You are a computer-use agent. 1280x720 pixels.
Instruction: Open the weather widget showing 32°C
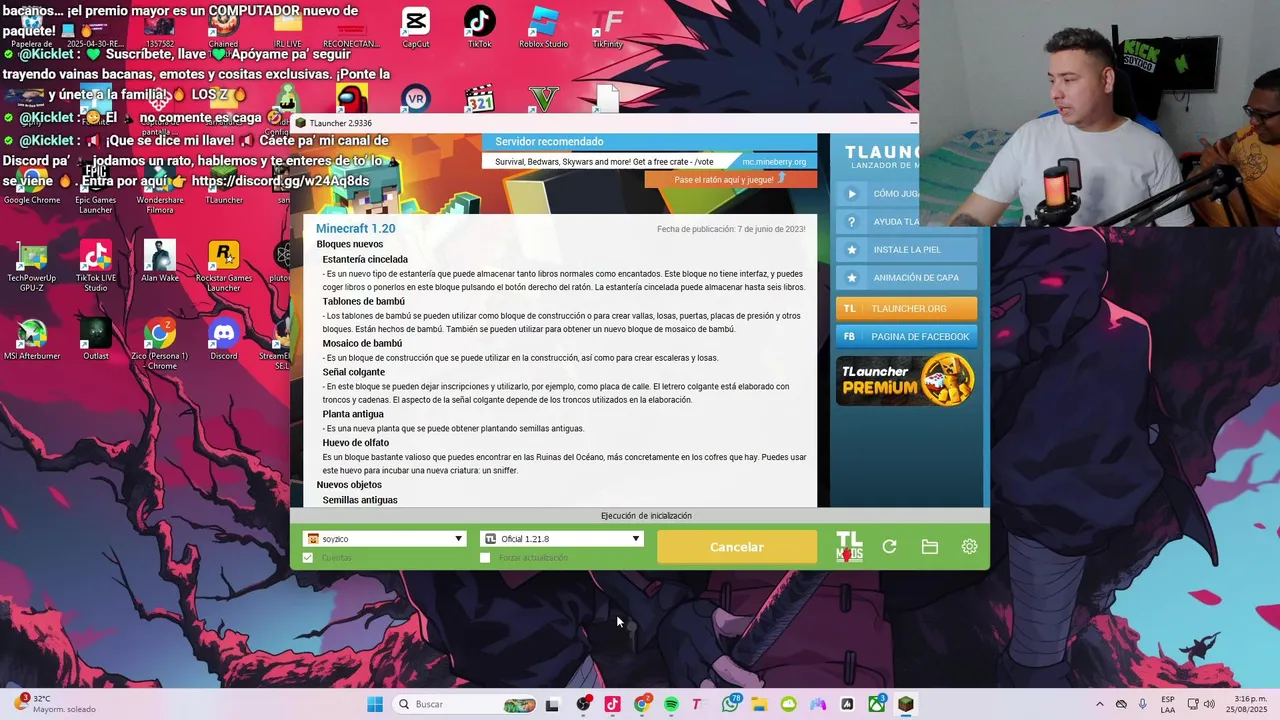click(53, 704)
